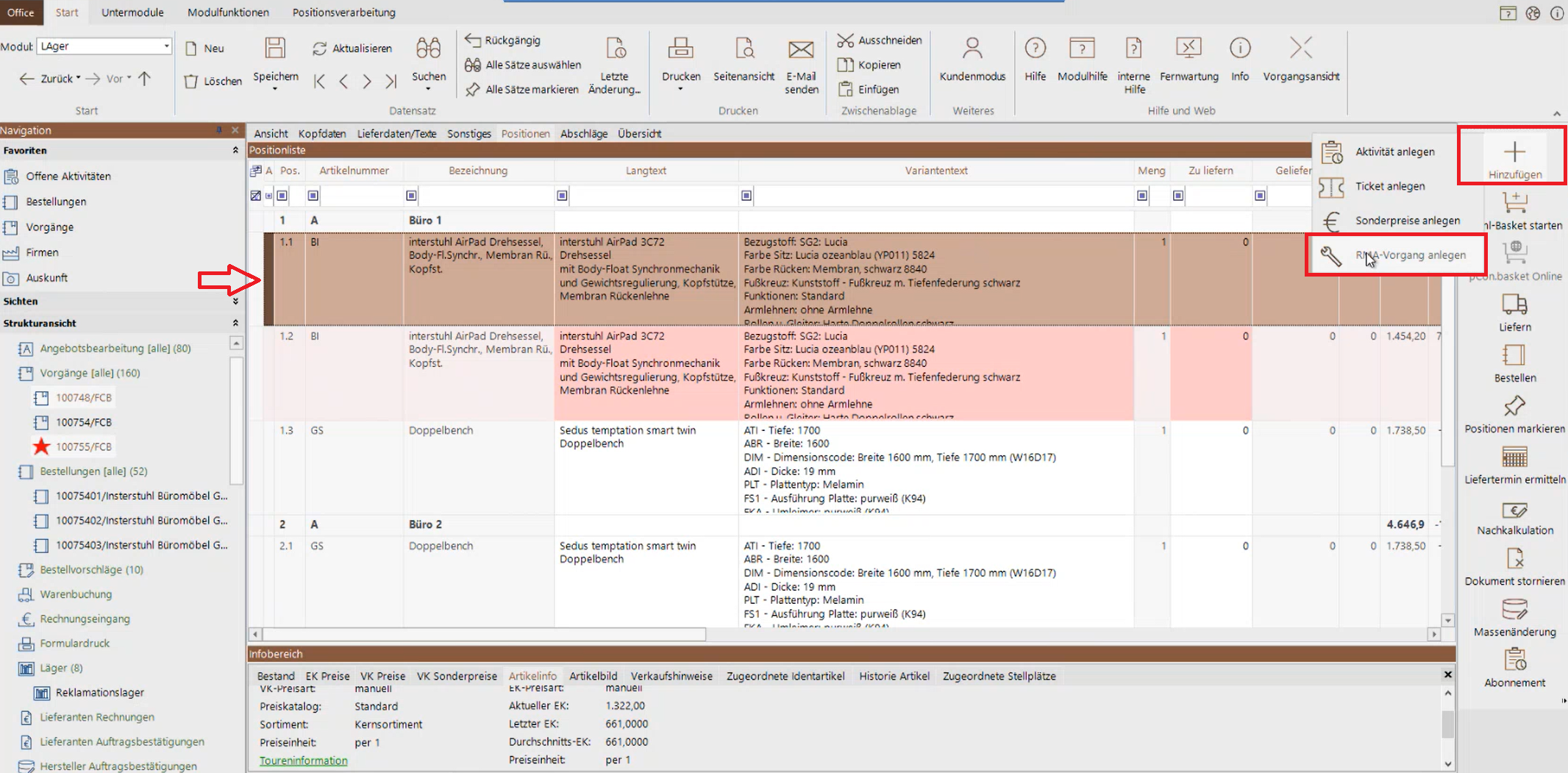Toggle filter checkbox under Variantentext column

pyautogui.click(x=746, y=196)
